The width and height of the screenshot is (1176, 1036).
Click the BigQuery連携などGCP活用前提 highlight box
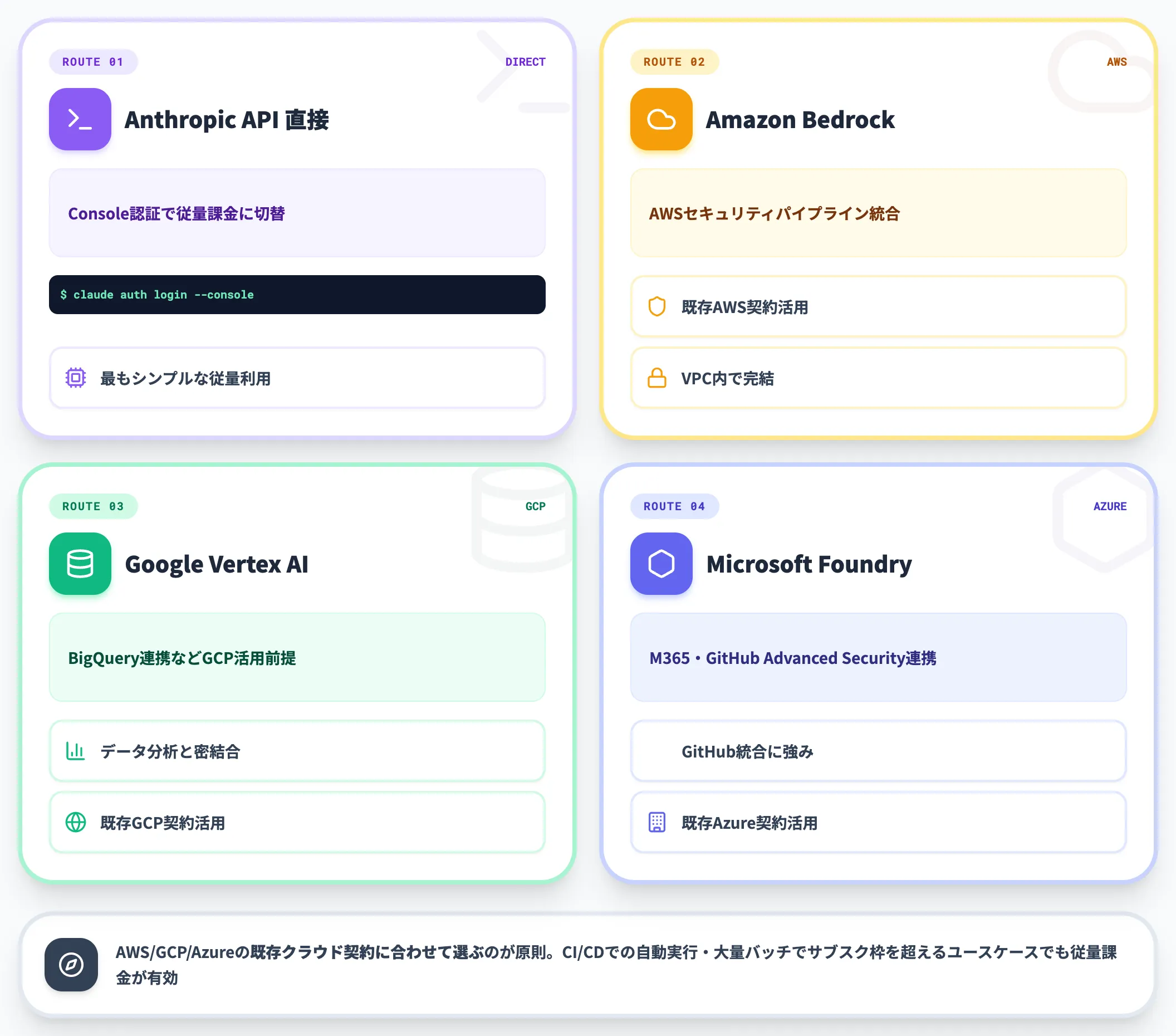(x=297, y=657)
